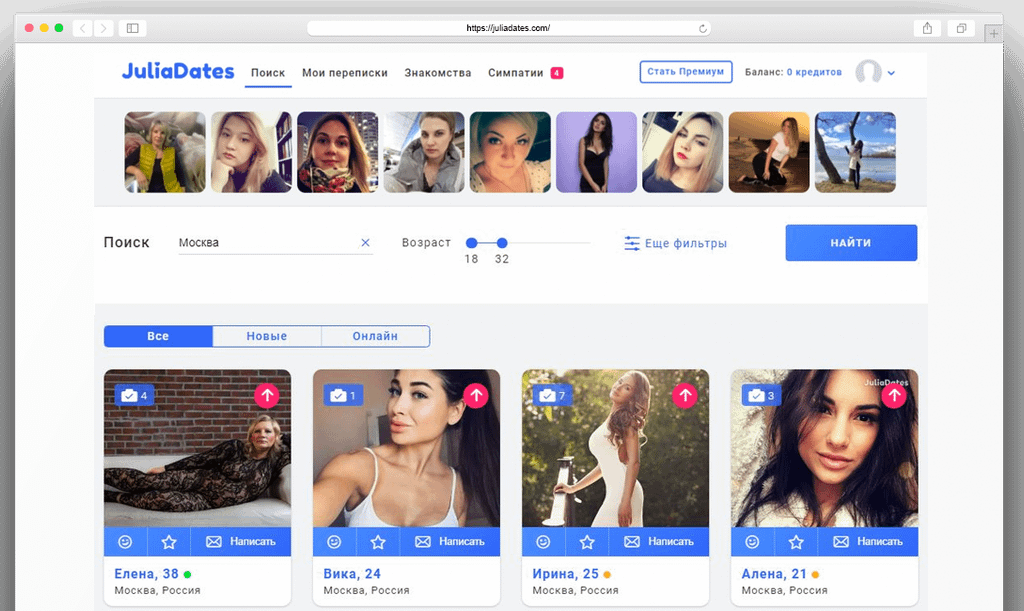This screenshot has height=611, width=1024.
Task: Click the JuliaDates logo
Action: click(178, 71)
